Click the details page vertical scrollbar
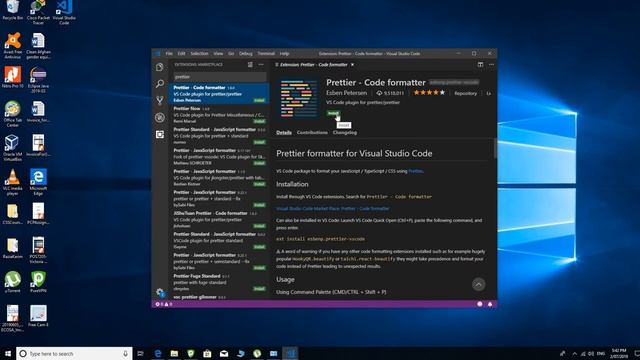Viewport: 640px width, 360px height. [x=495, y=148]
